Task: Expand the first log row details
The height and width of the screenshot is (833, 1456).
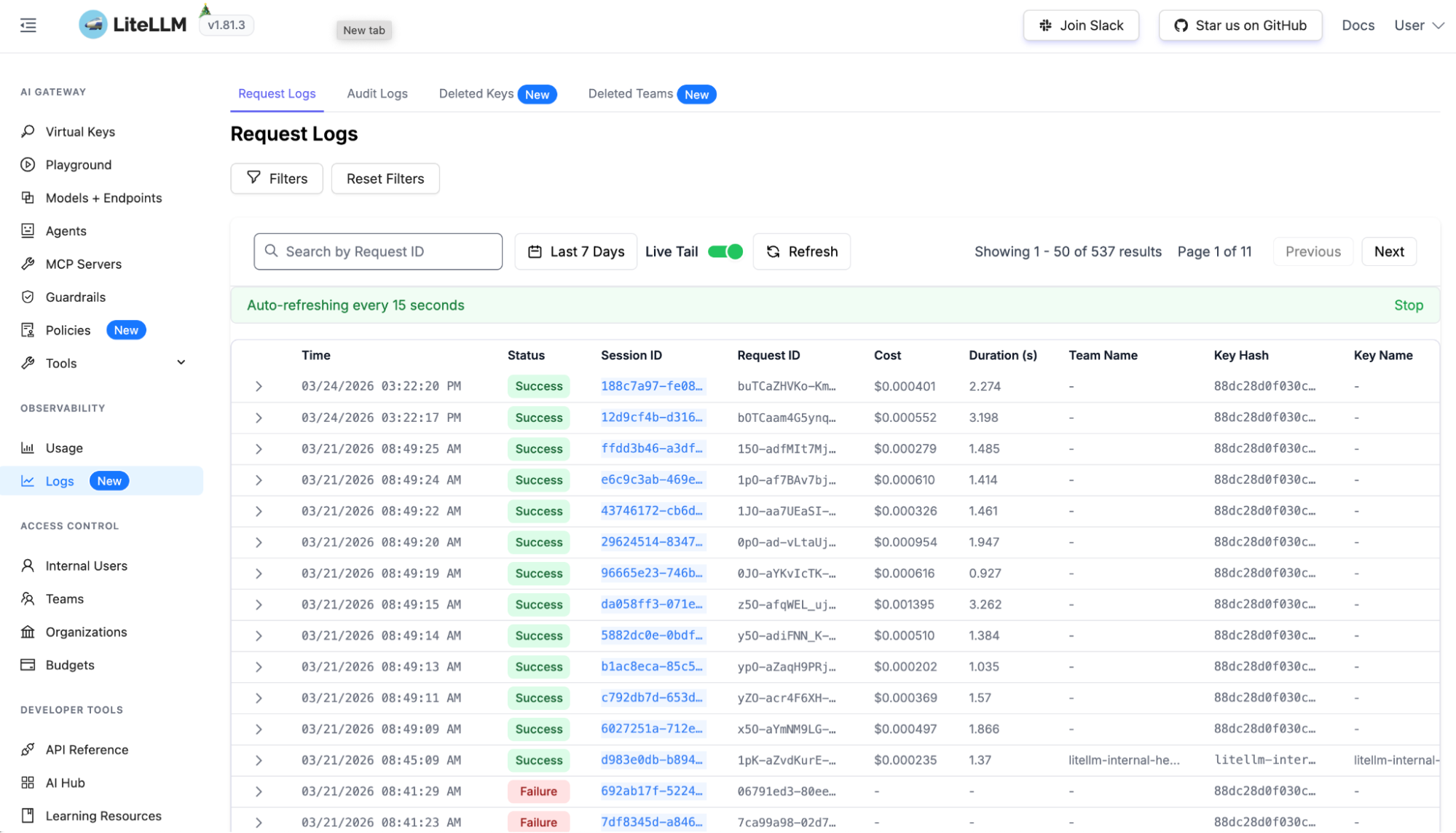Action: tap(259, 386)
